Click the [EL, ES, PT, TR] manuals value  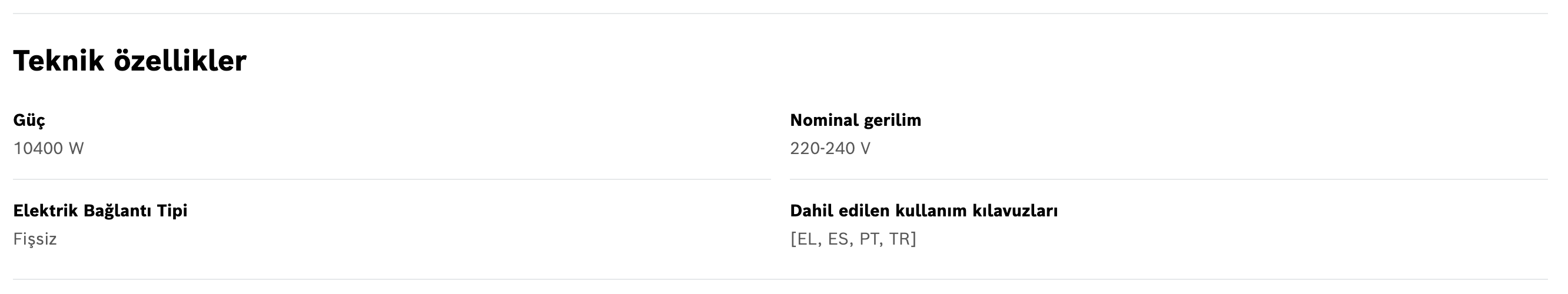click(x=853, y=239)
